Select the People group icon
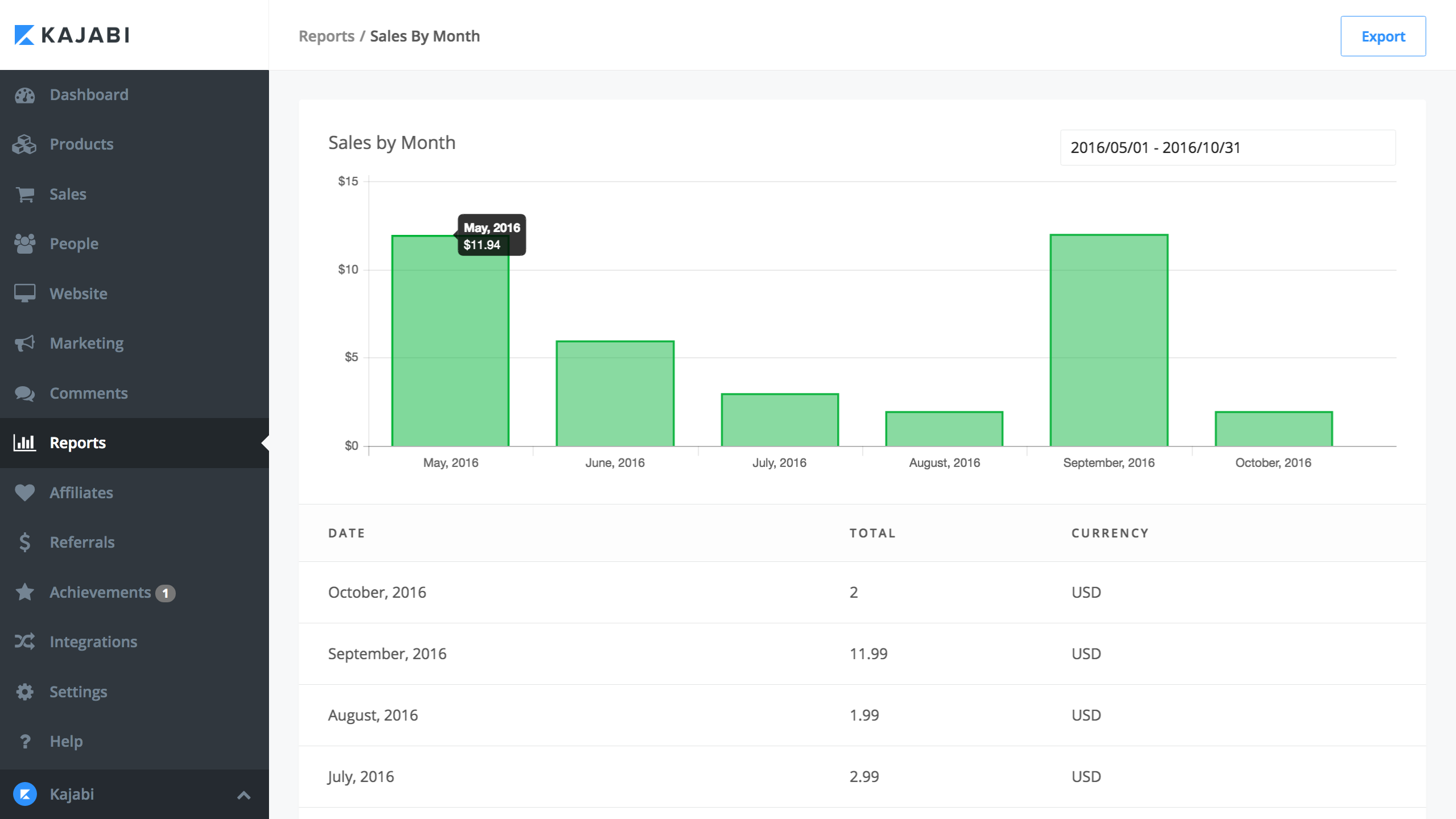The image size is (1456, 819). click(x=24, y=244)
